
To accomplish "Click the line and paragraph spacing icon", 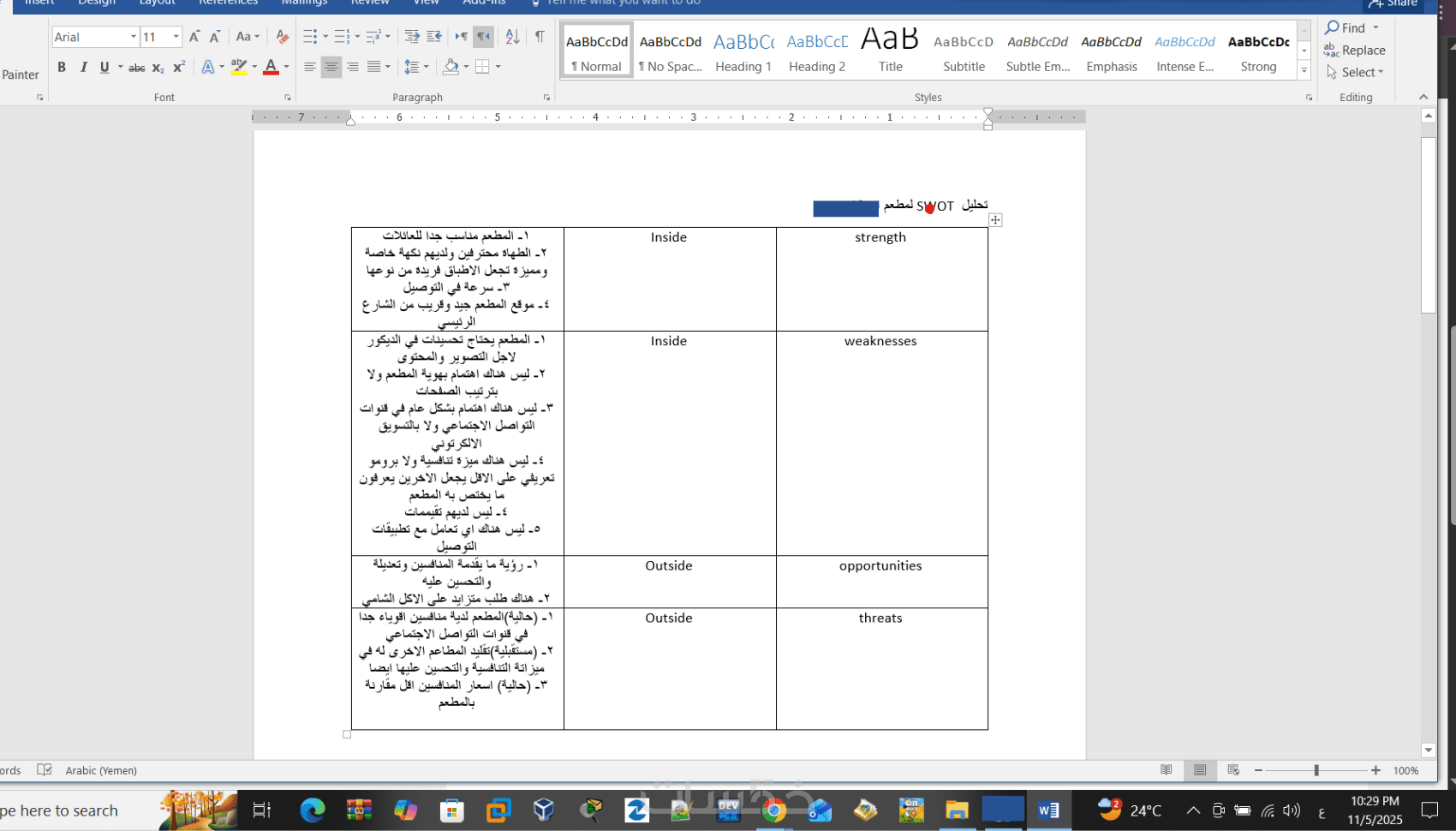I will [x=411, y=67].
